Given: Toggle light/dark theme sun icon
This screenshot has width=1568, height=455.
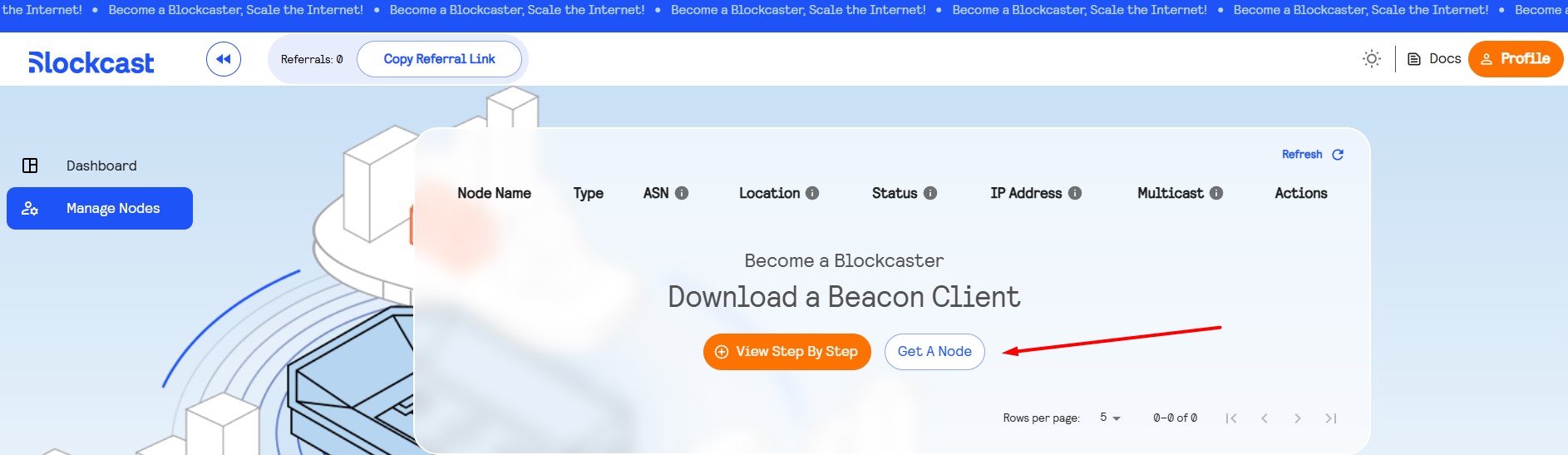Looking at the screenshot, I should pyautogui.click(x=1372, y=59).
